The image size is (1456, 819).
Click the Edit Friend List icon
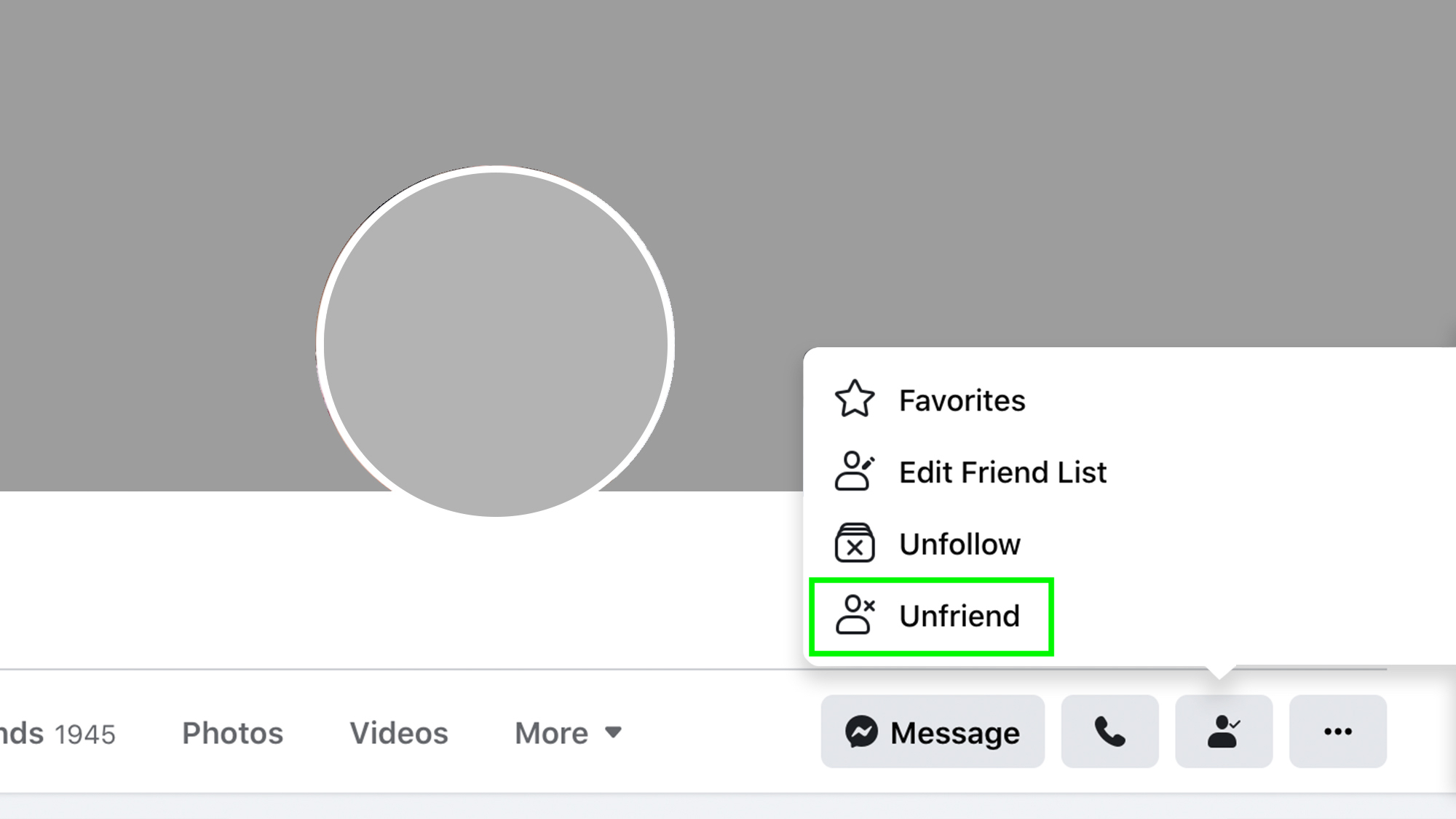coord(855,472)
